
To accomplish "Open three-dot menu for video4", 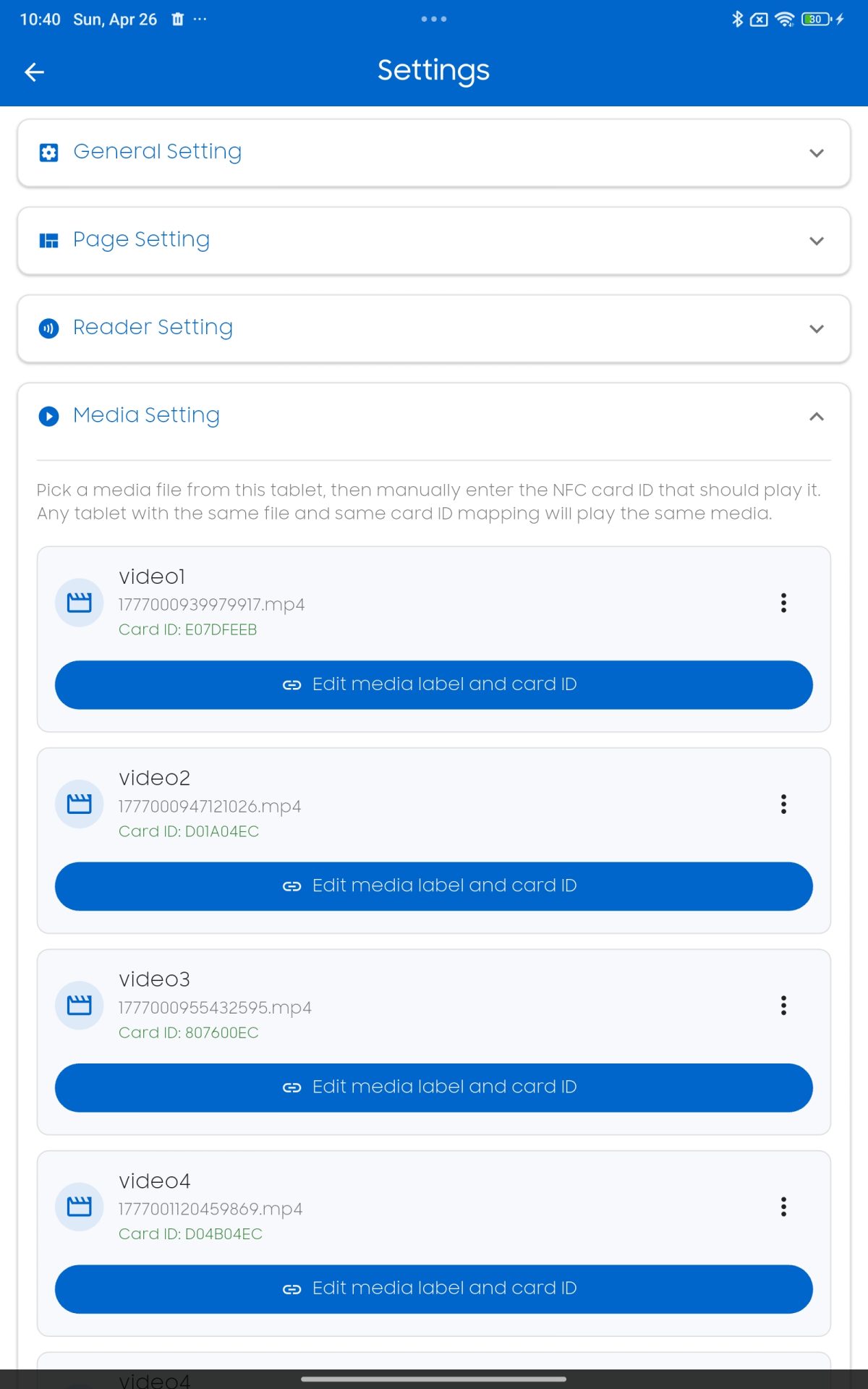I will pos(783,1206).
